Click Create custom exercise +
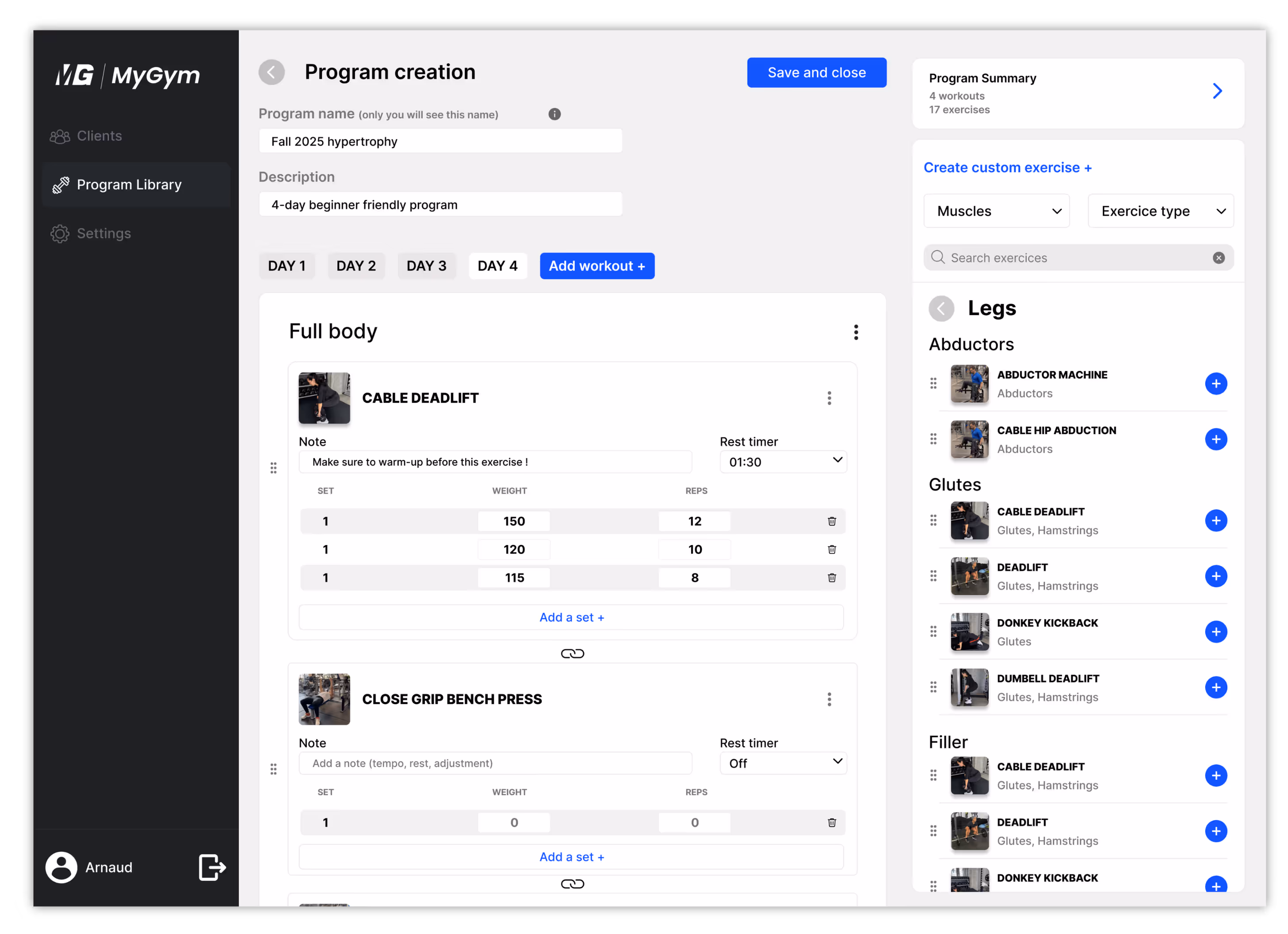Image resolution: width=1288 pixels, height=934 pixels. [1008, 168]
